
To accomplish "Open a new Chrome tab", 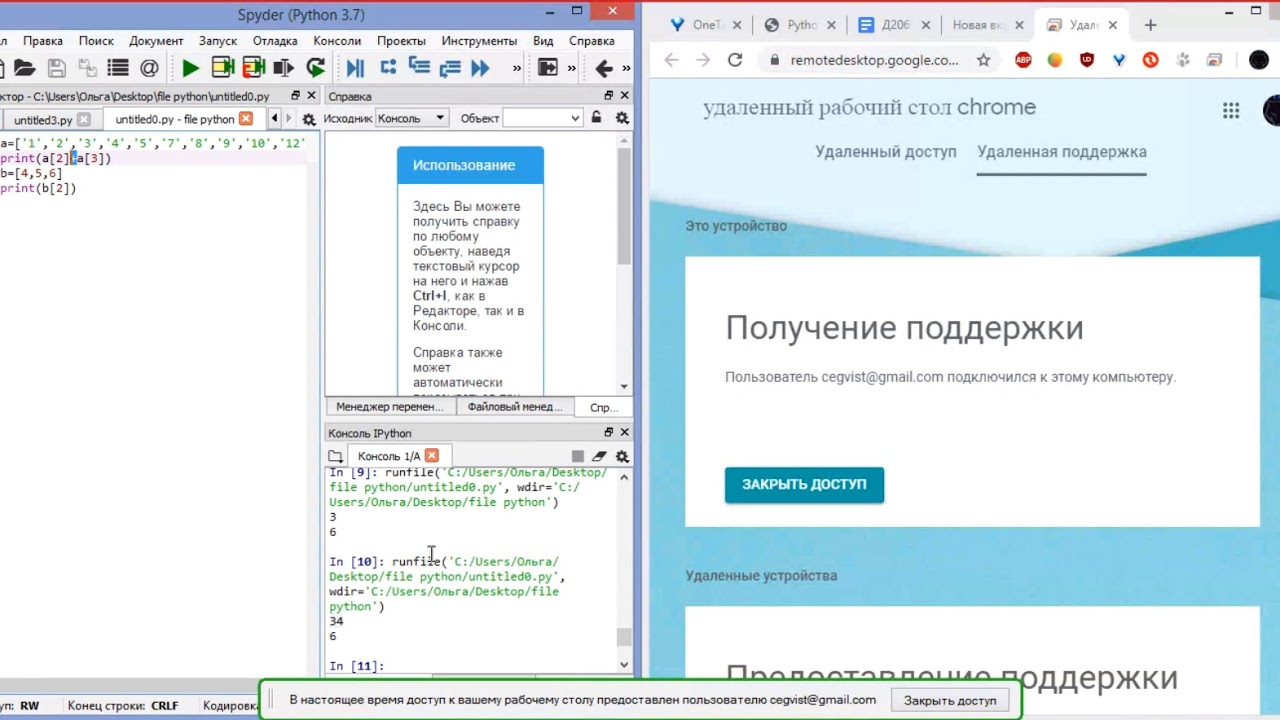I will (x=1150, y=25).
